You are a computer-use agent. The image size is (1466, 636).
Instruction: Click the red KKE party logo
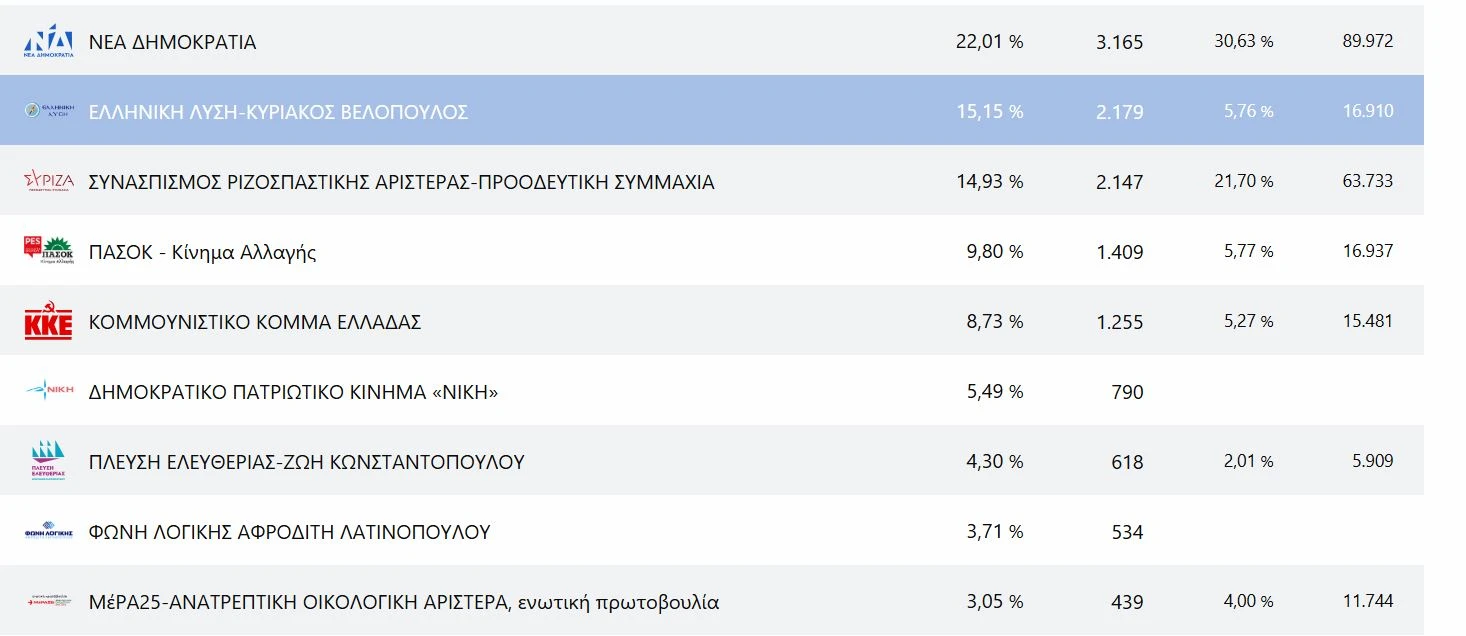tap(48, 322)
